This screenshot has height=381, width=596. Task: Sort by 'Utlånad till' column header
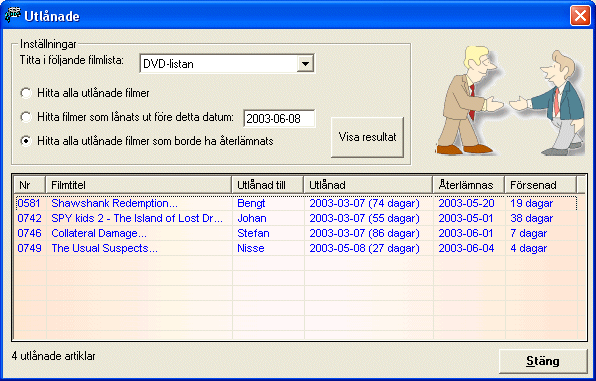tap(268, 185)
